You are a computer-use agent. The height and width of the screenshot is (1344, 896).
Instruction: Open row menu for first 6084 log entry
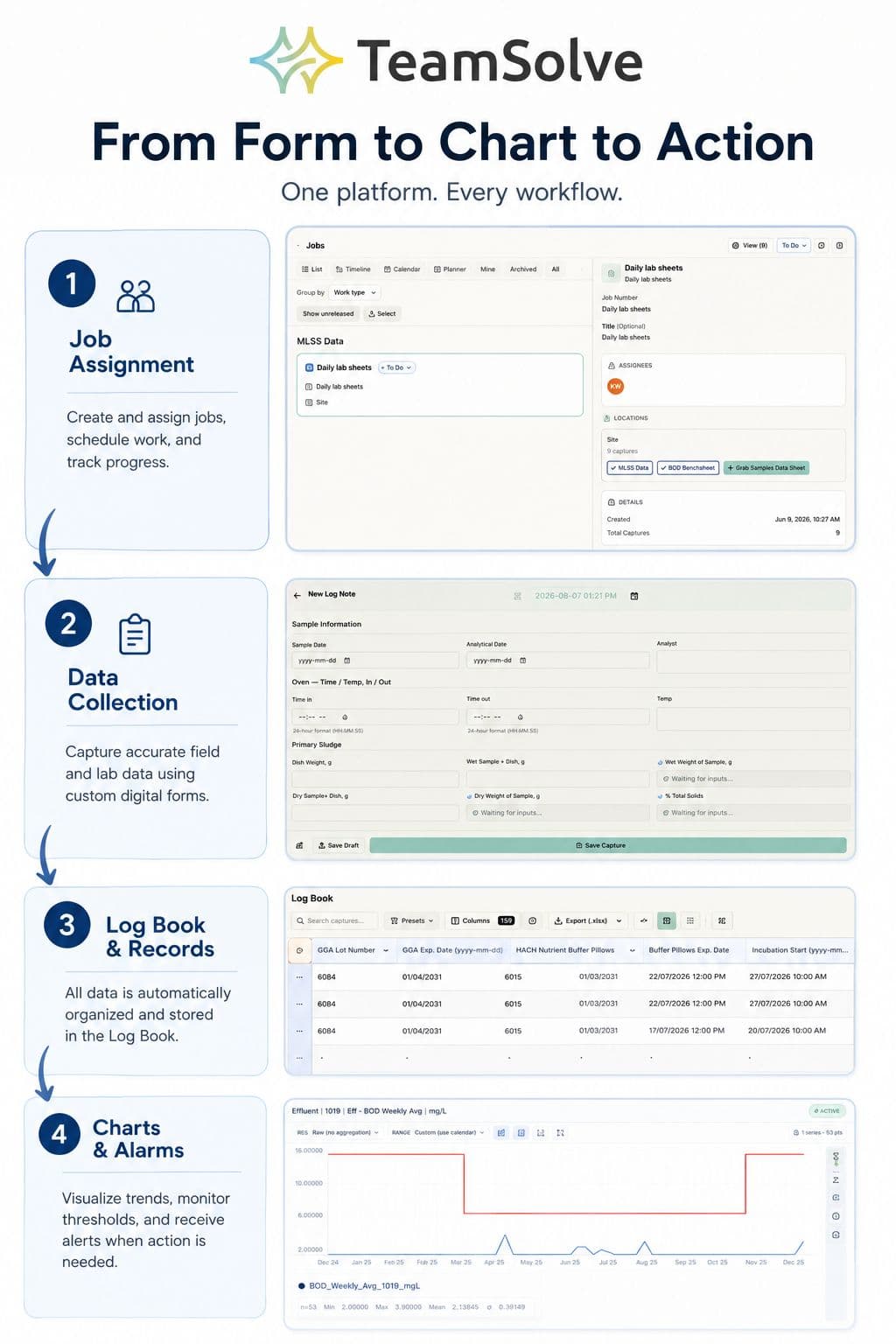[299, 976]
